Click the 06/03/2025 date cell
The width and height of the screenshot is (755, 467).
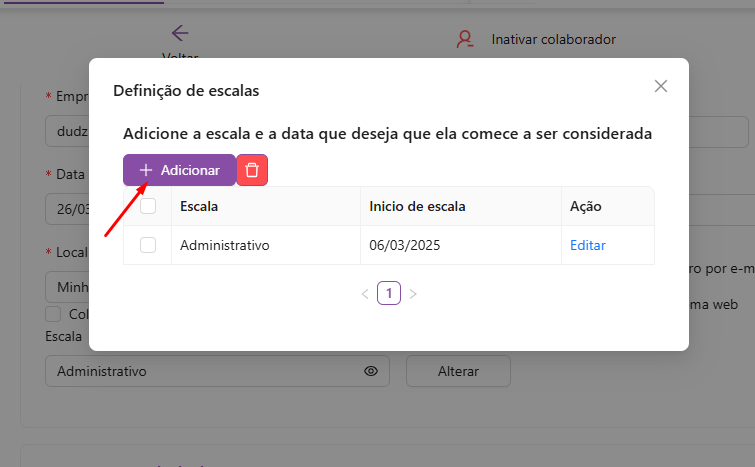click(404, 245)
